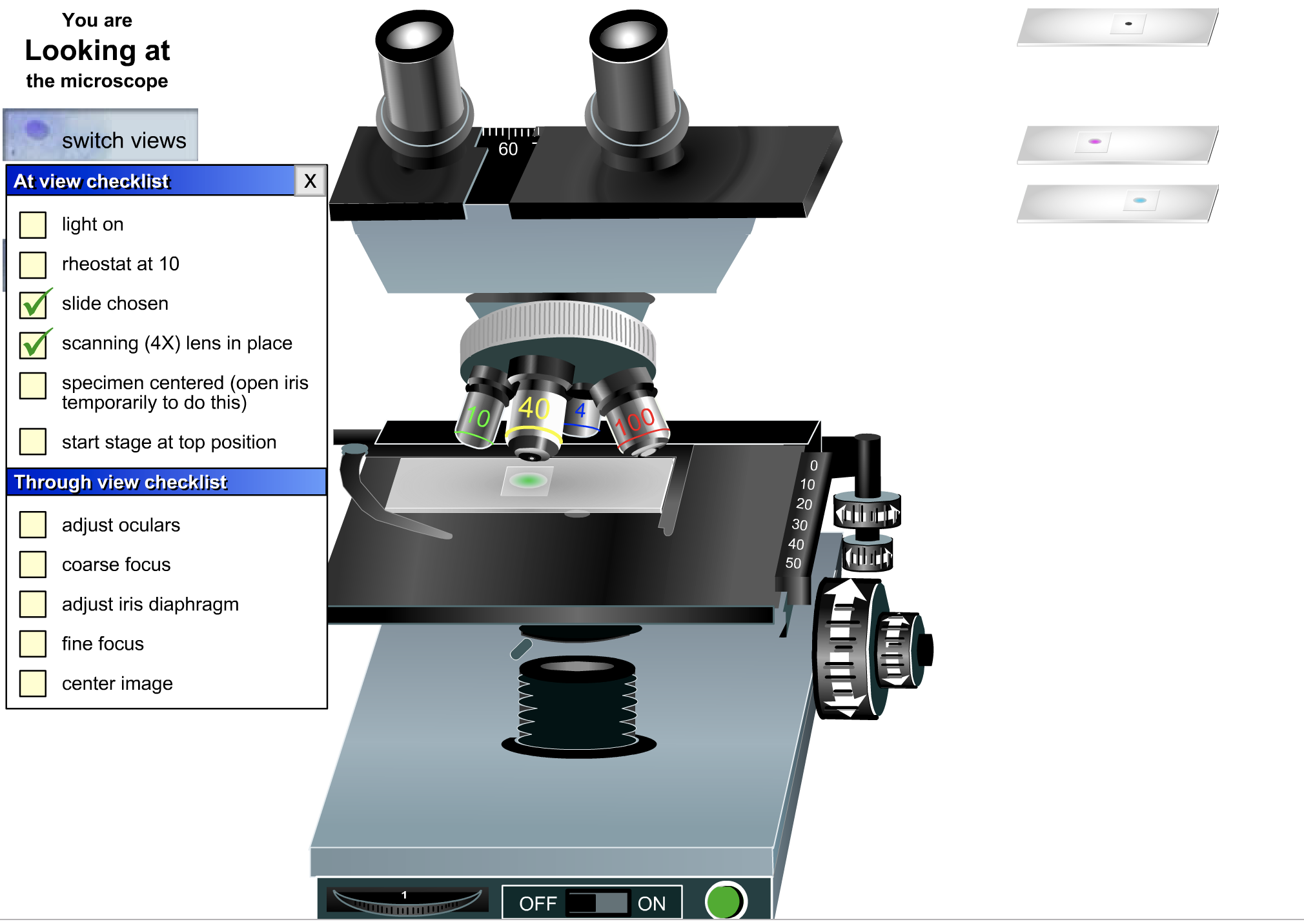Image resolution: width=1304 pixels, height=924 pixels.
Task: Click the 'switch views' button
Action: pyautogui.click(x=101, y=136)
